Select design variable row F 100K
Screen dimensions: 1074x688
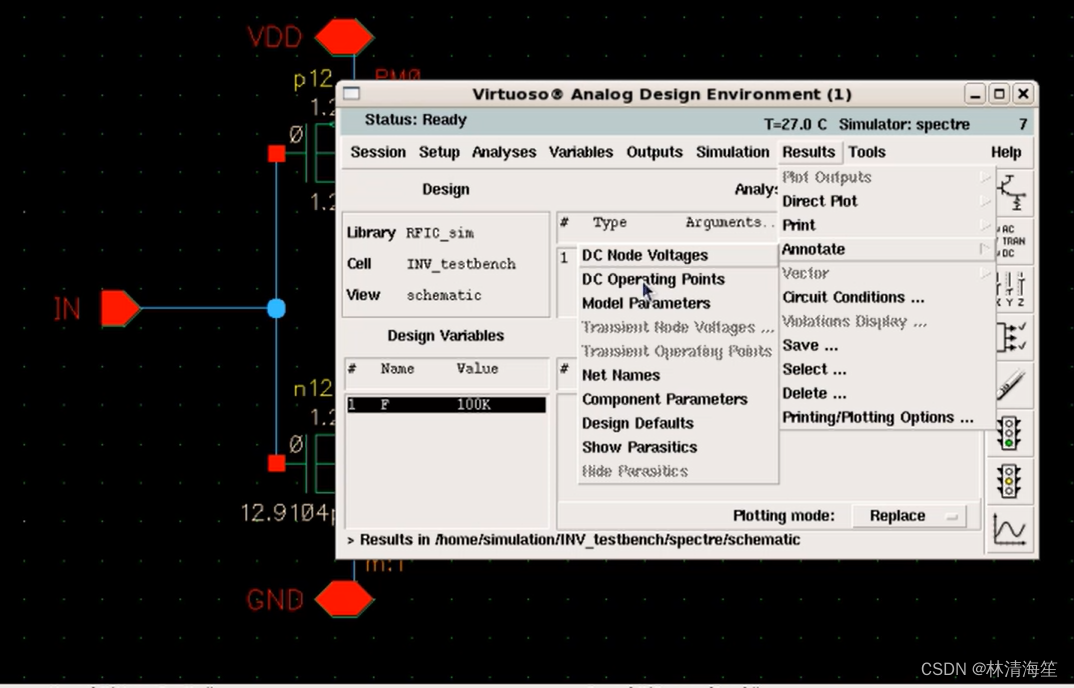pyautogui.click(x=446, y=404)
